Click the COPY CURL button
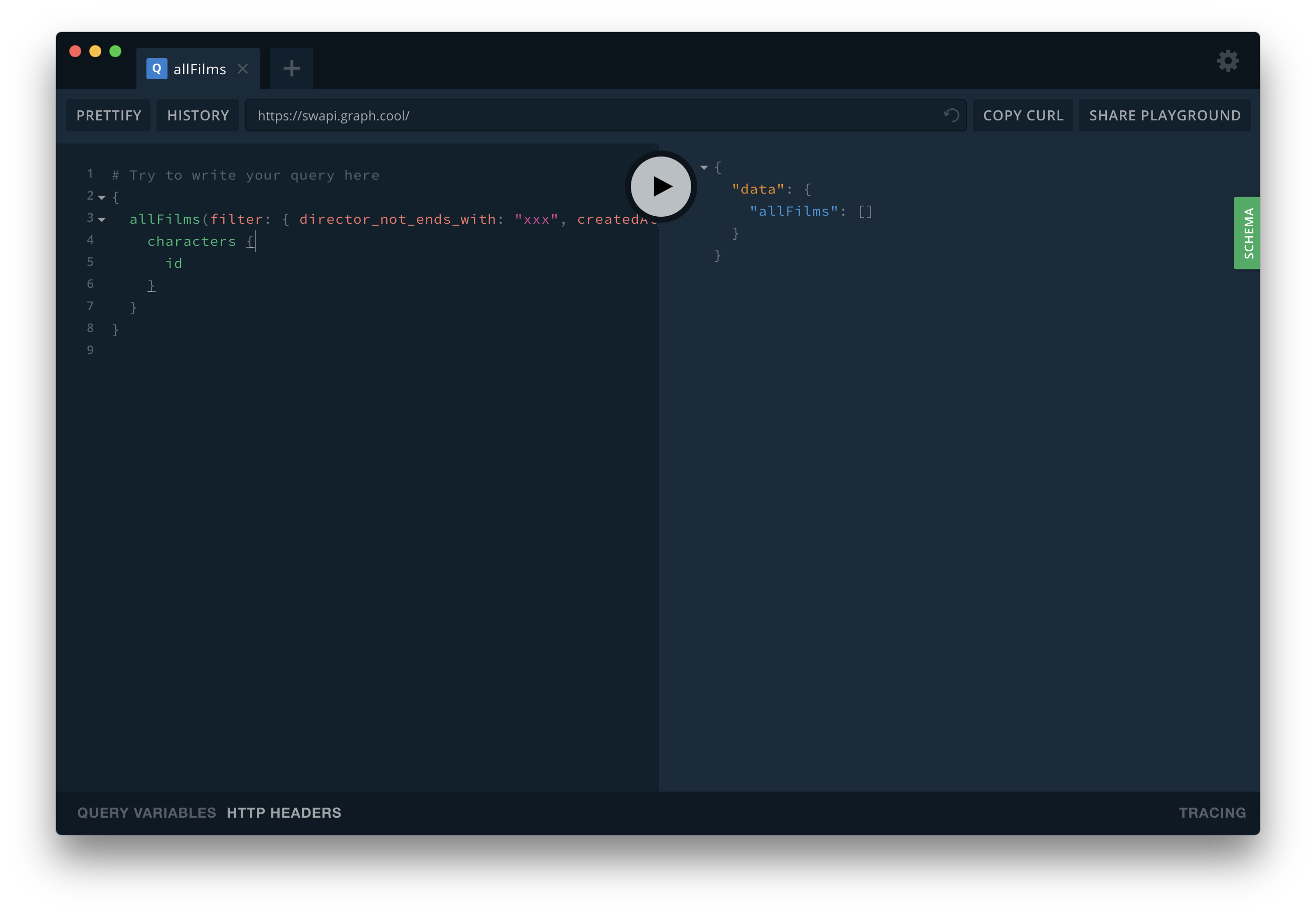 click(1023, 115)
